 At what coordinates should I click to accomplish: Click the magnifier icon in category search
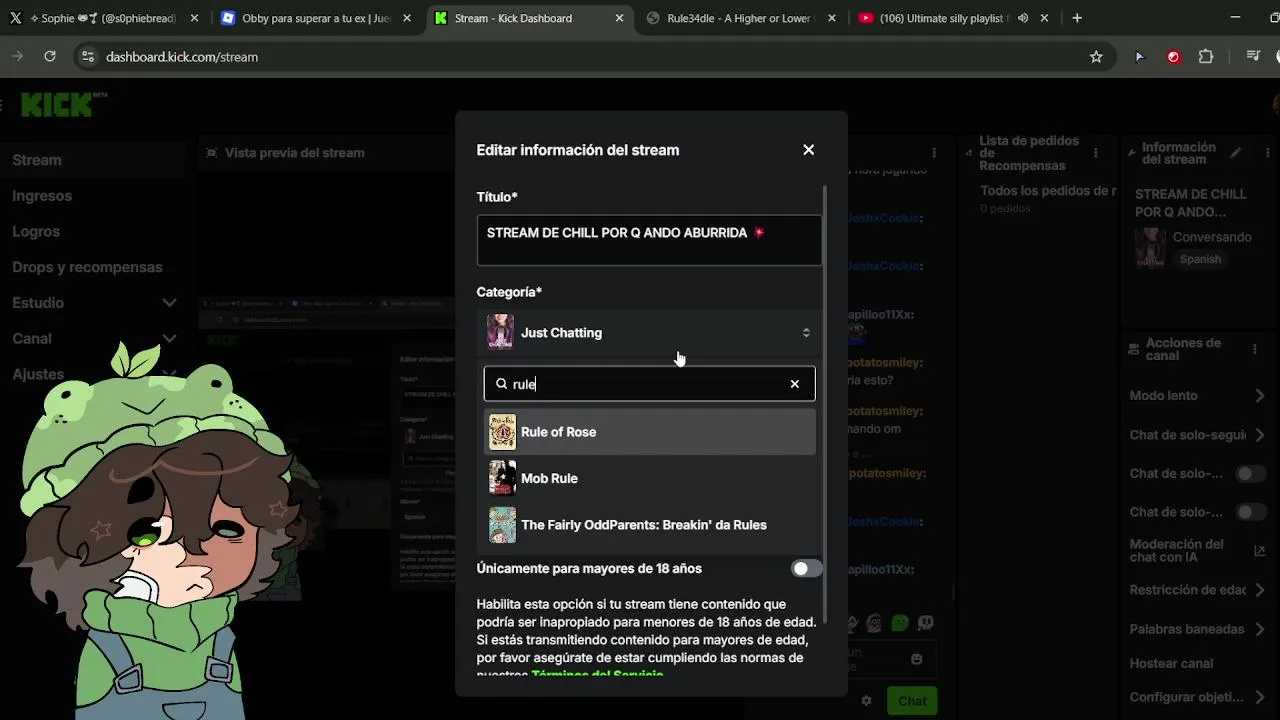coord(502,384)
